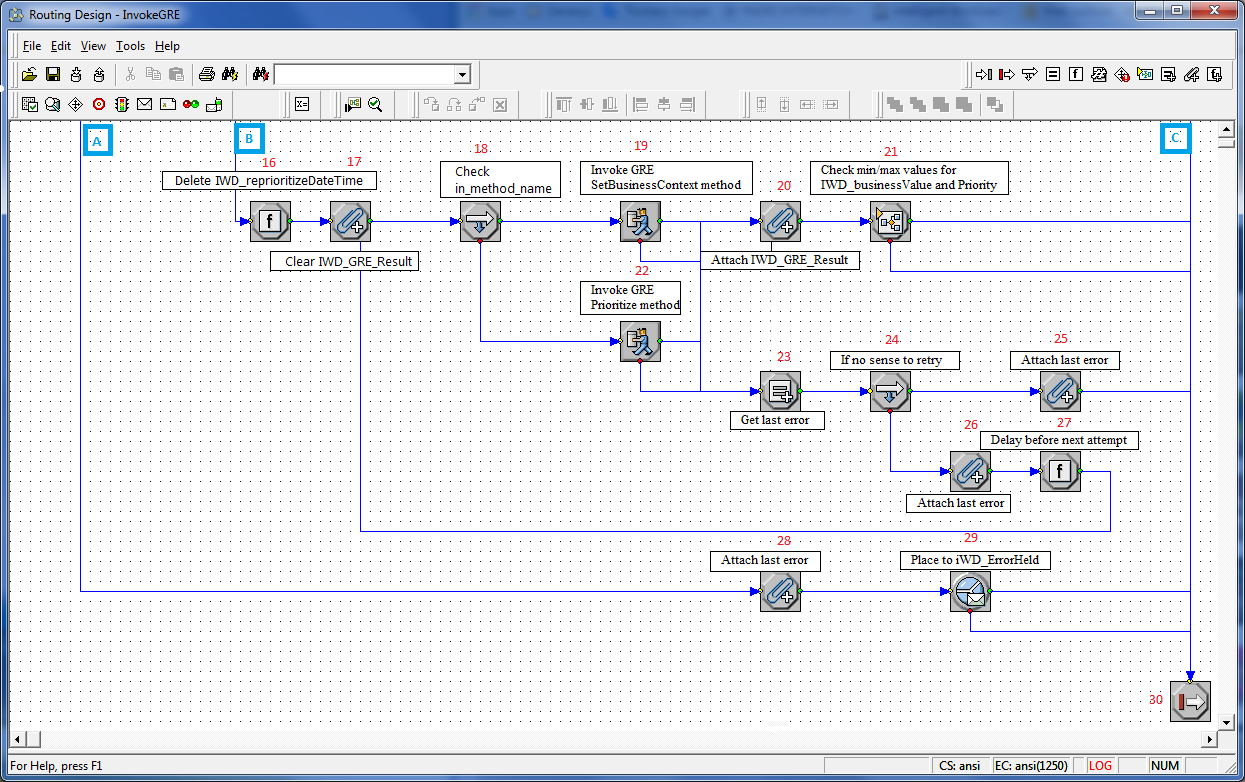
Task: Select the Exit object tool with red bar
Action: coord(1007,74)
